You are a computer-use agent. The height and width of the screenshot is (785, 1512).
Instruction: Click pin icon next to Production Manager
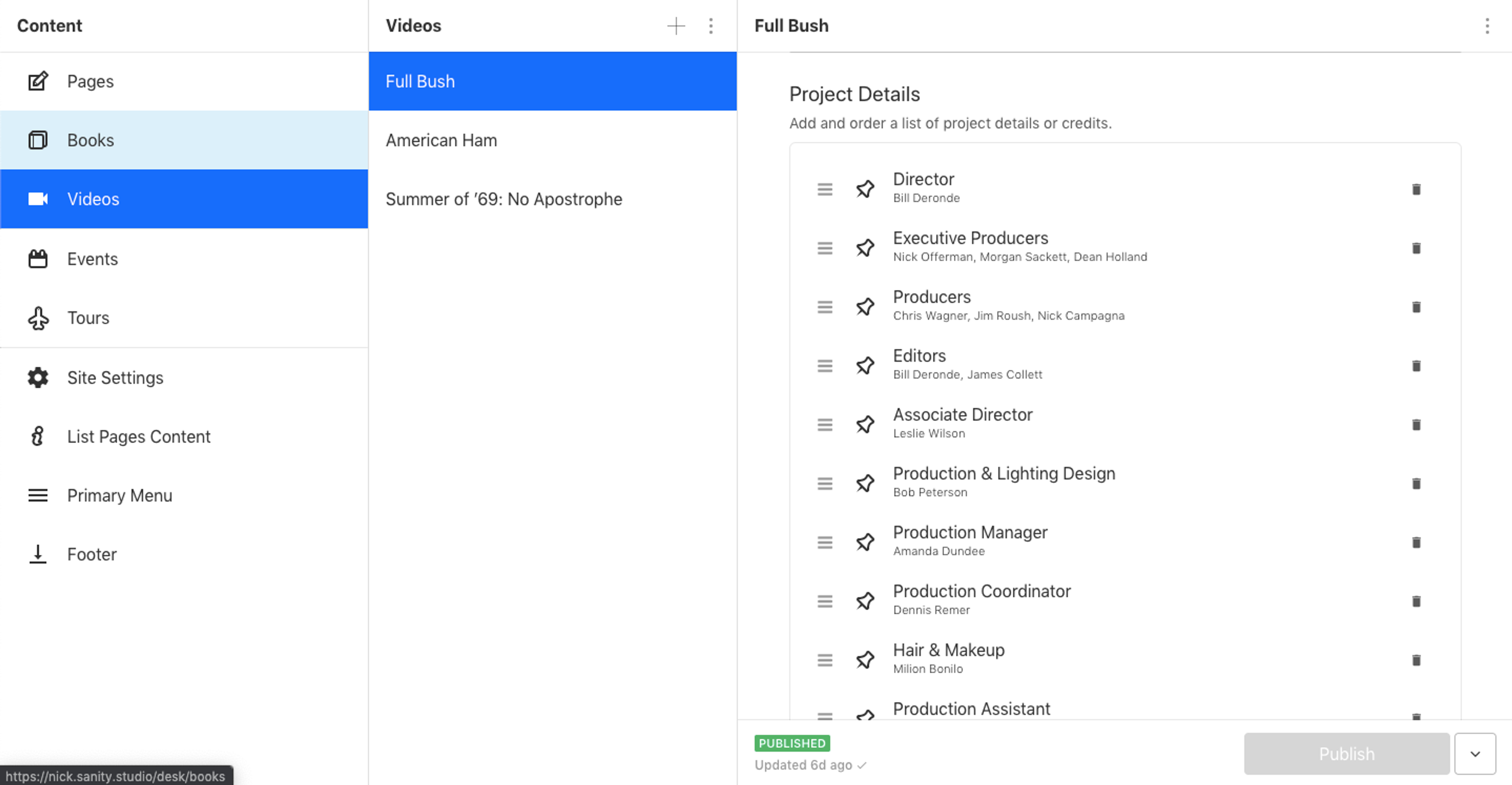click(x=865, y=542)
